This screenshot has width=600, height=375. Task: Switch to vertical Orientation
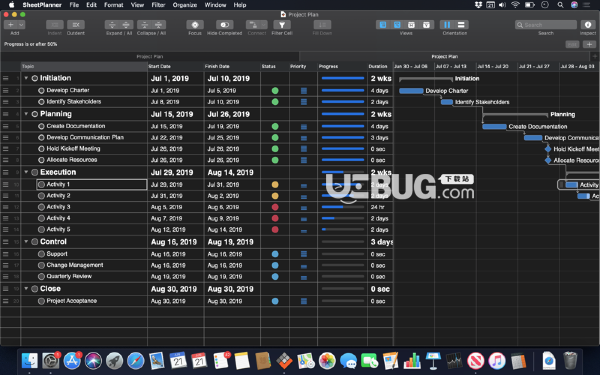click(447, 25)
